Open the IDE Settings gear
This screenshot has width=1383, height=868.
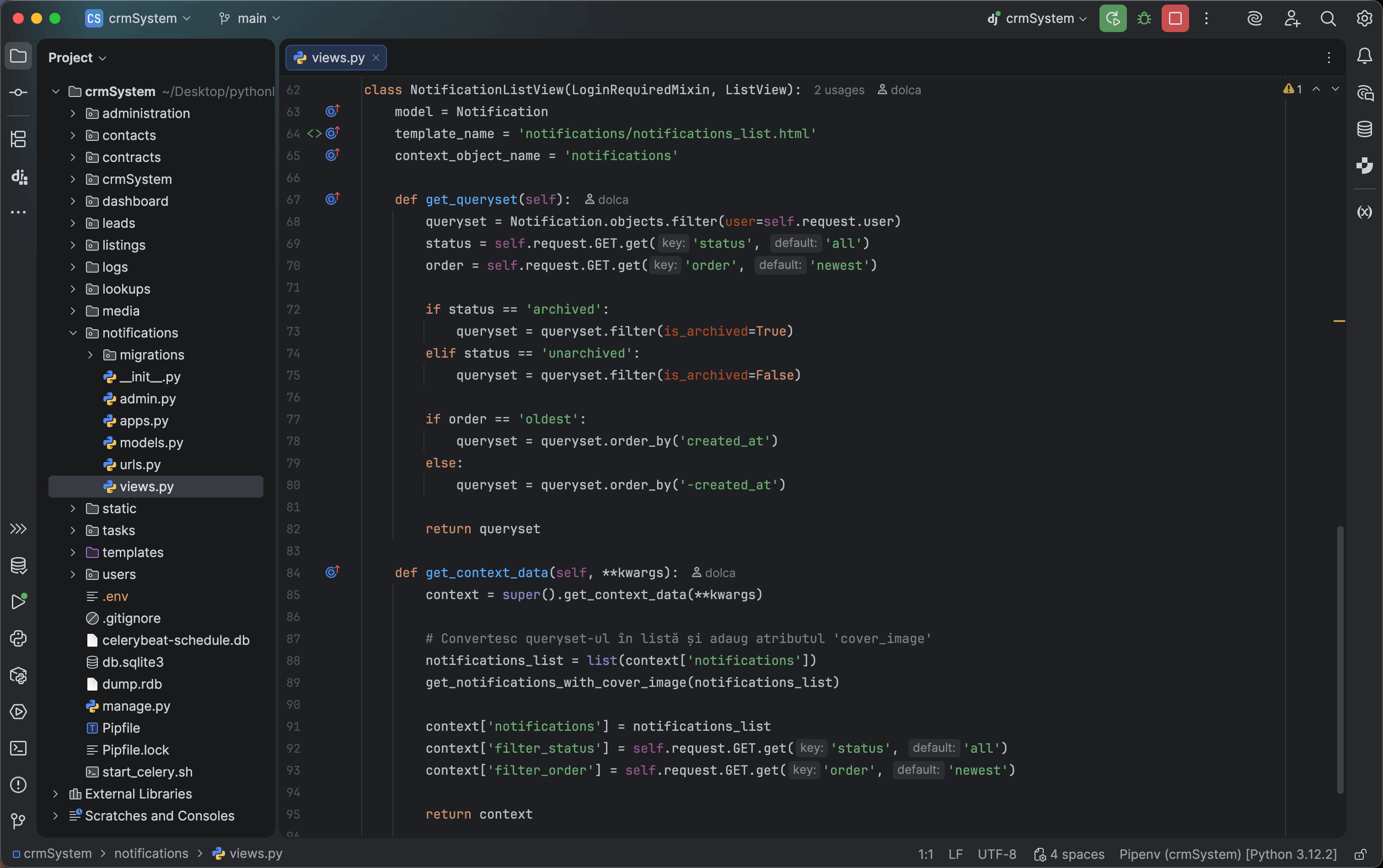coord(1364,18)
